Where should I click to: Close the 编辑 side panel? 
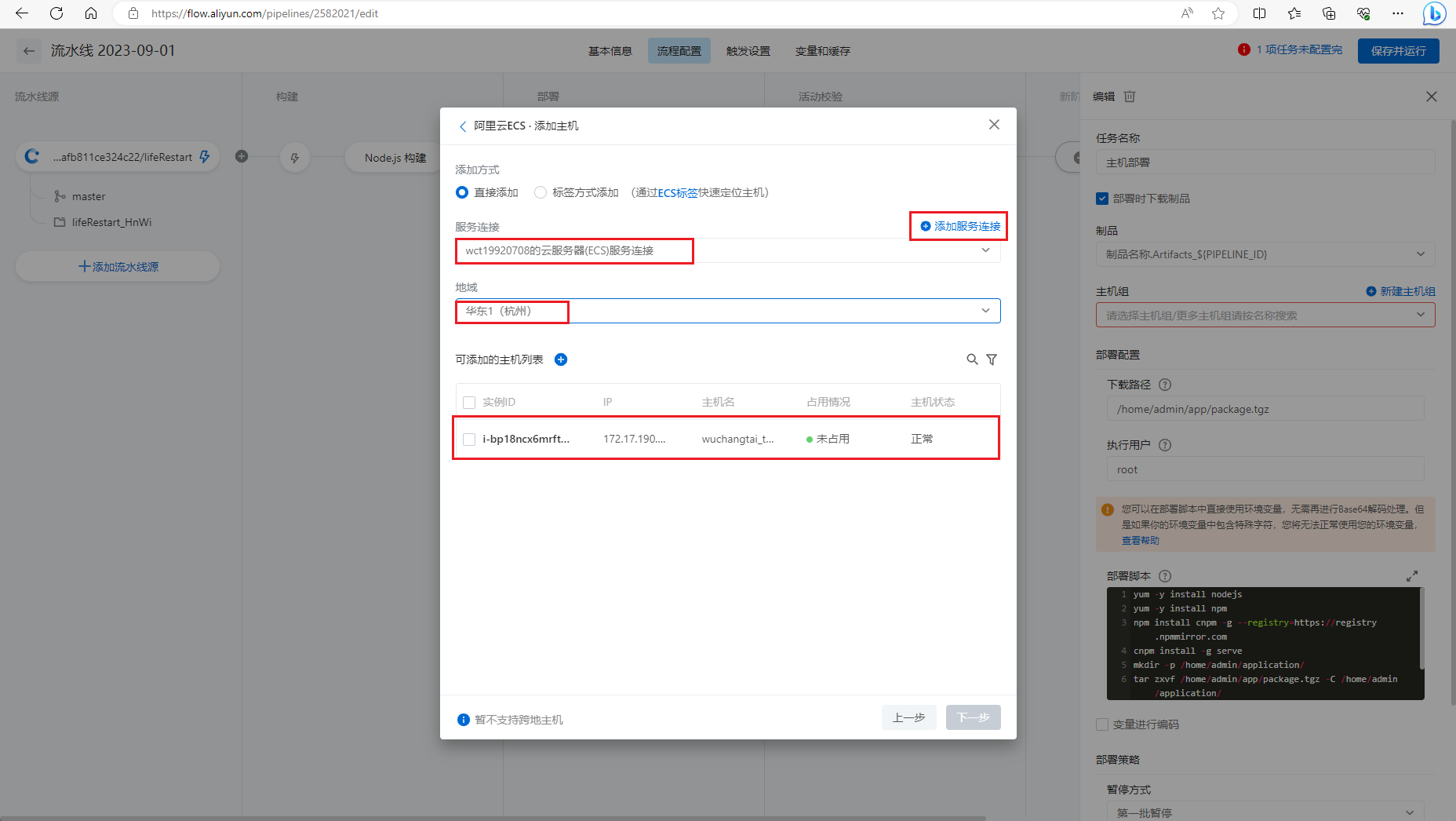click(x=1432, y=97)
